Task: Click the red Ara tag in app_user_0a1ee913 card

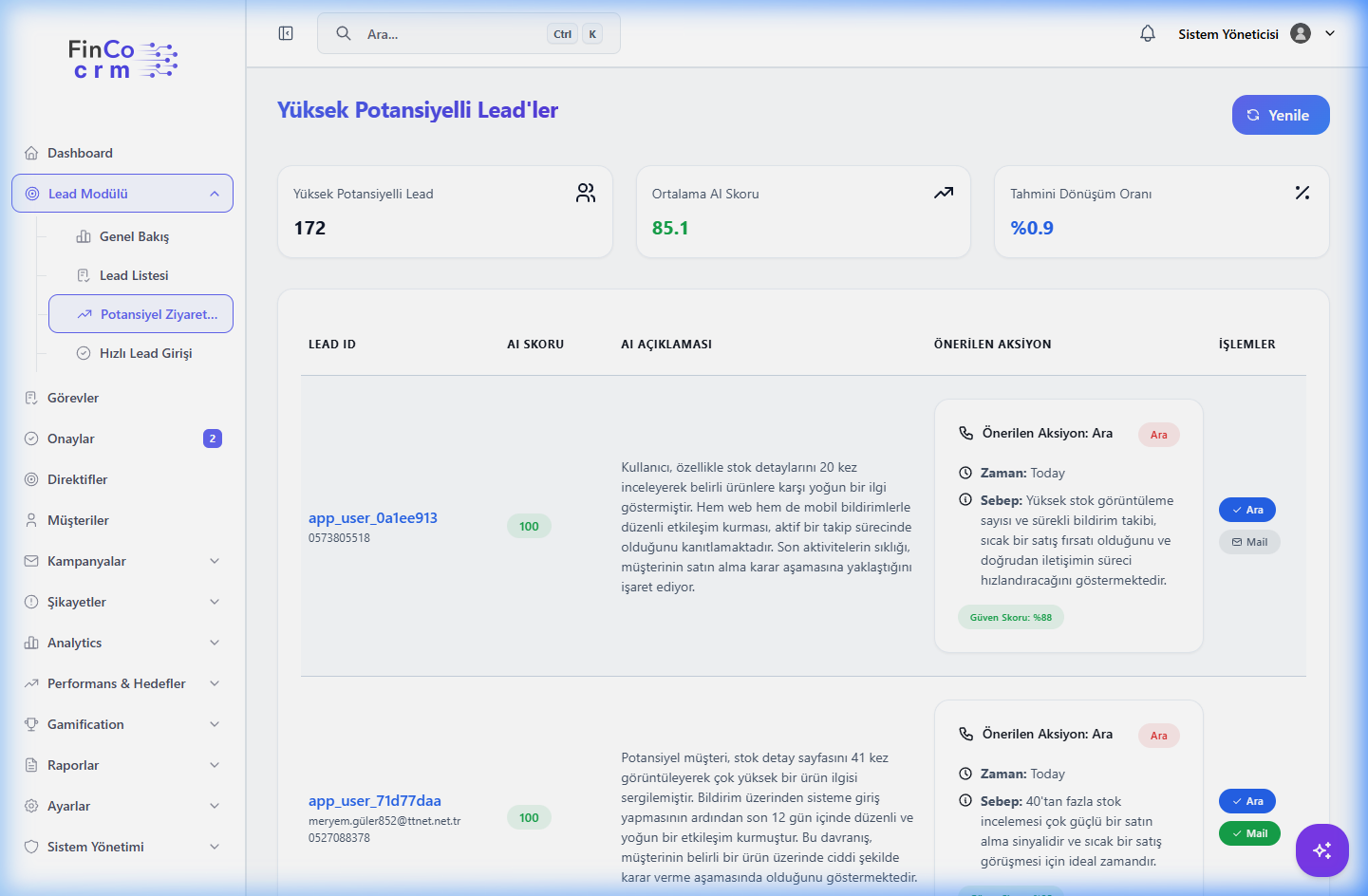Action: (1159, 435)
